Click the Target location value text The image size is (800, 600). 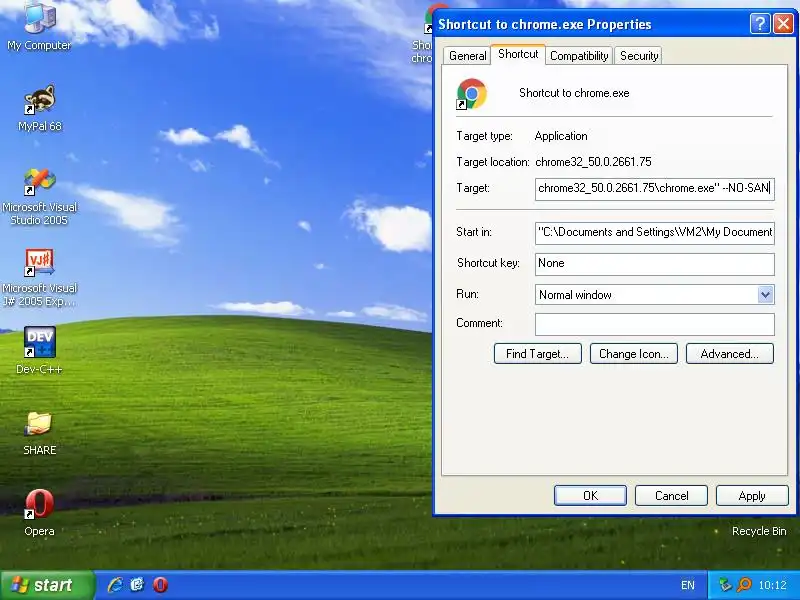(x=593, y=162)
